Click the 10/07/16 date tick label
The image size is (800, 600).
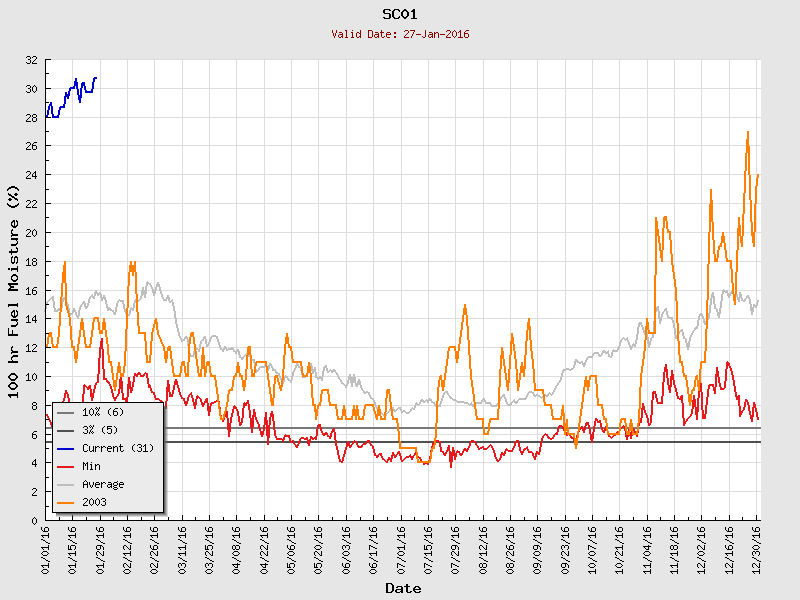[x=592, y=551]
